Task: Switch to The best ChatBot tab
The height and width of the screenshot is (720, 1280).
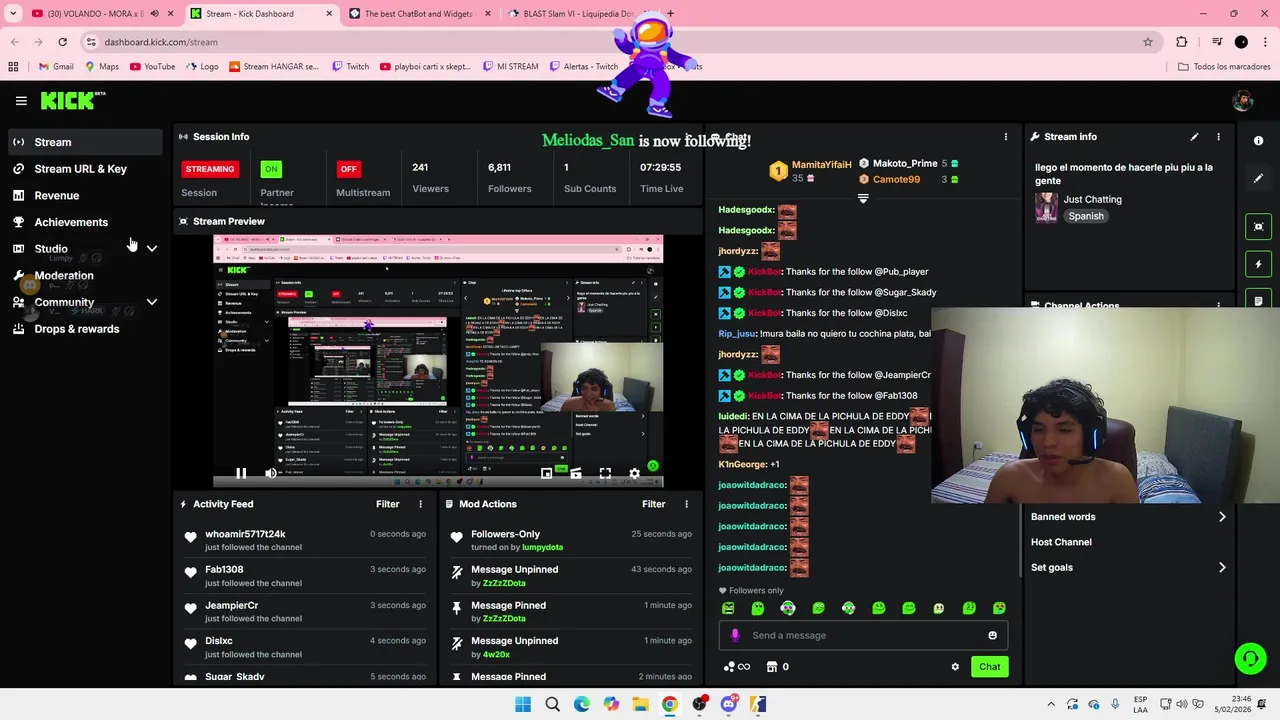Action: [x=420, y=14]
